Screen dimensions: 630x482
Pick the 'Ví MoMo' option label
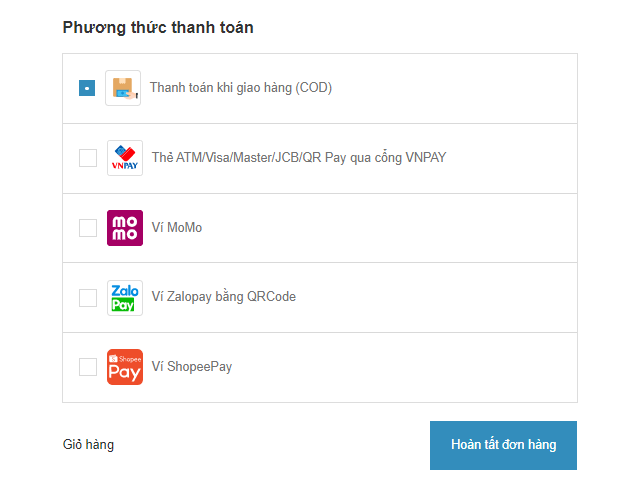click(177, 227)
